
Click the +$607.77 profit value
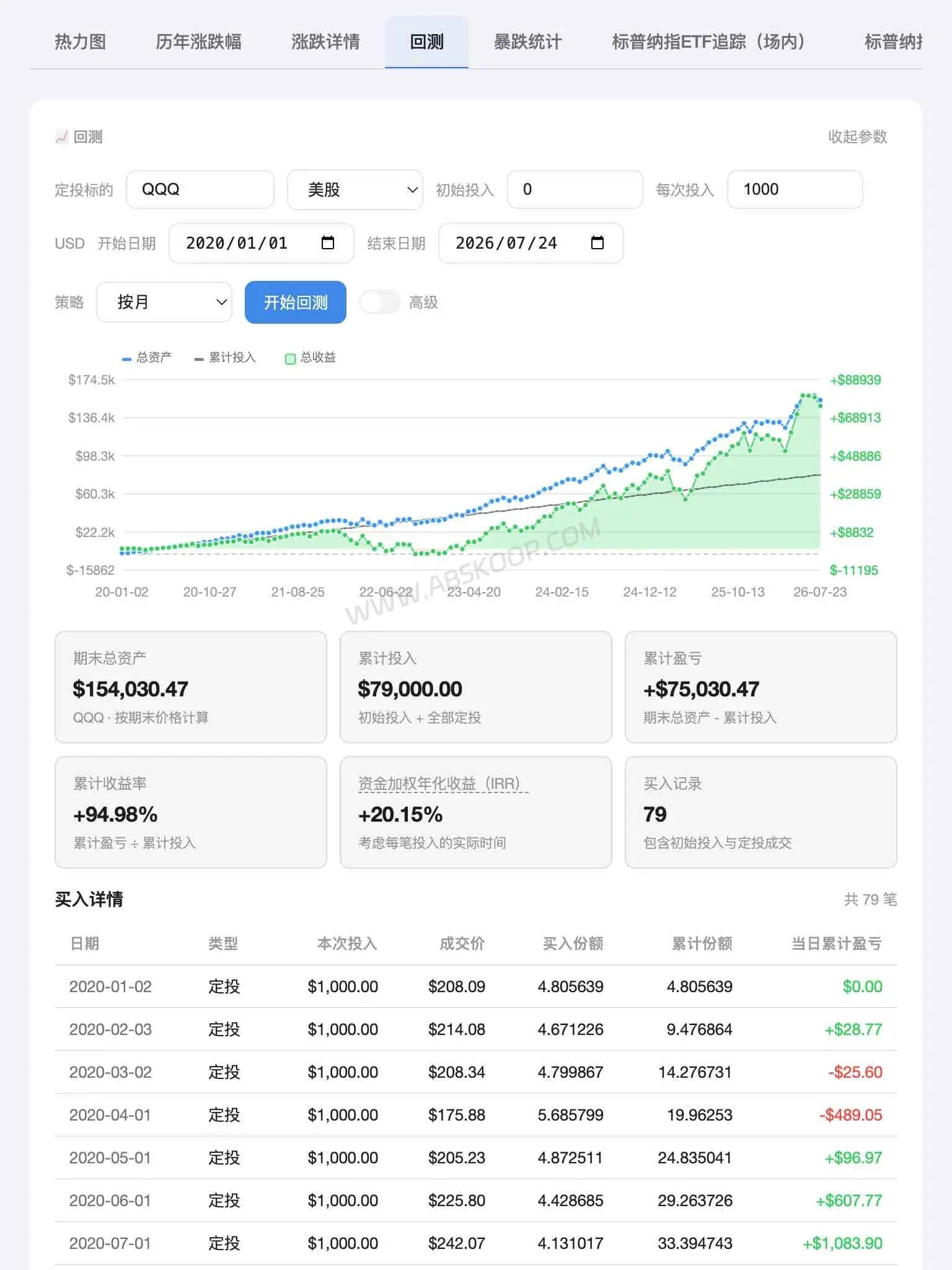849,1201
